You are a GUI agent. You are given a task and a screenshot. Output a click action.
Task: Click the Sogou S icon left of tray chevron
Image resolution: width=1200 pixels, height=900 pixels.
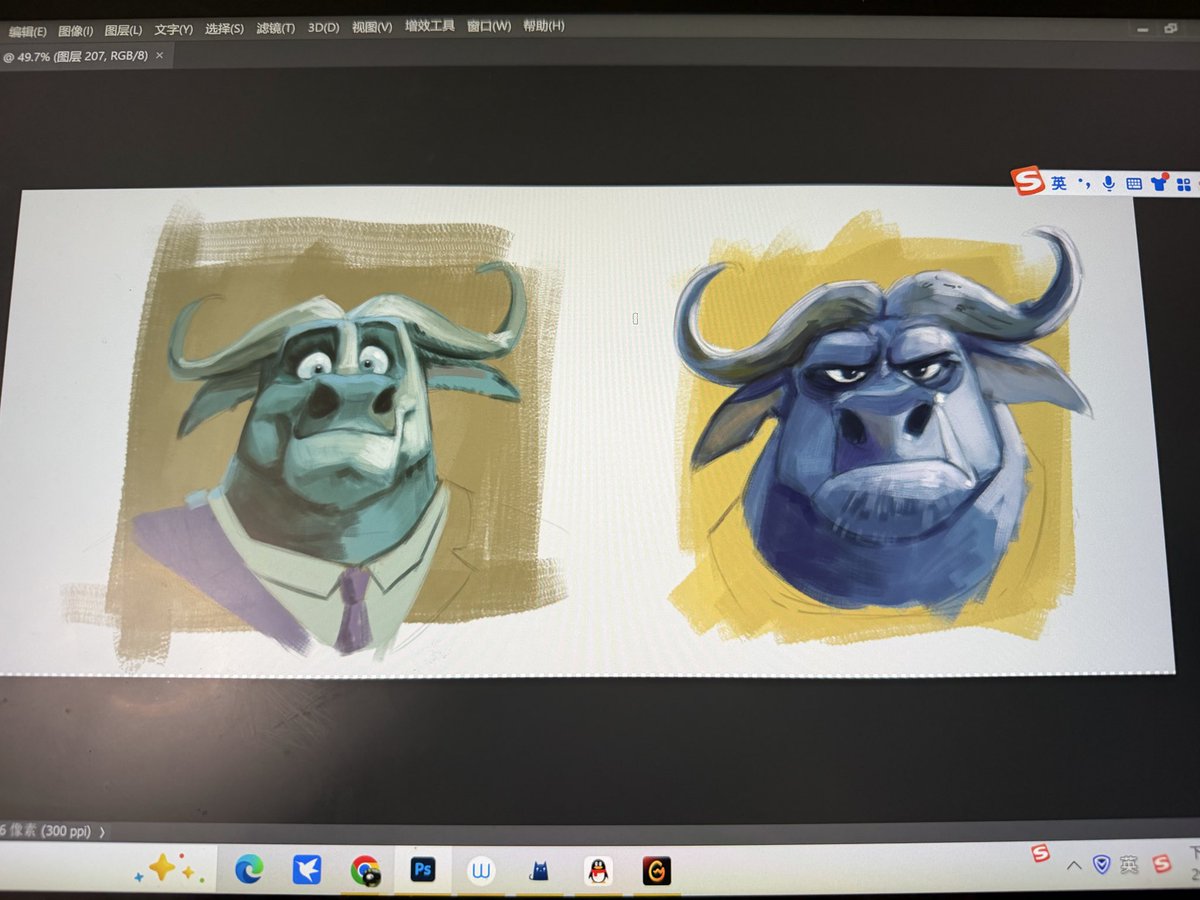[x=1041, y=854]
